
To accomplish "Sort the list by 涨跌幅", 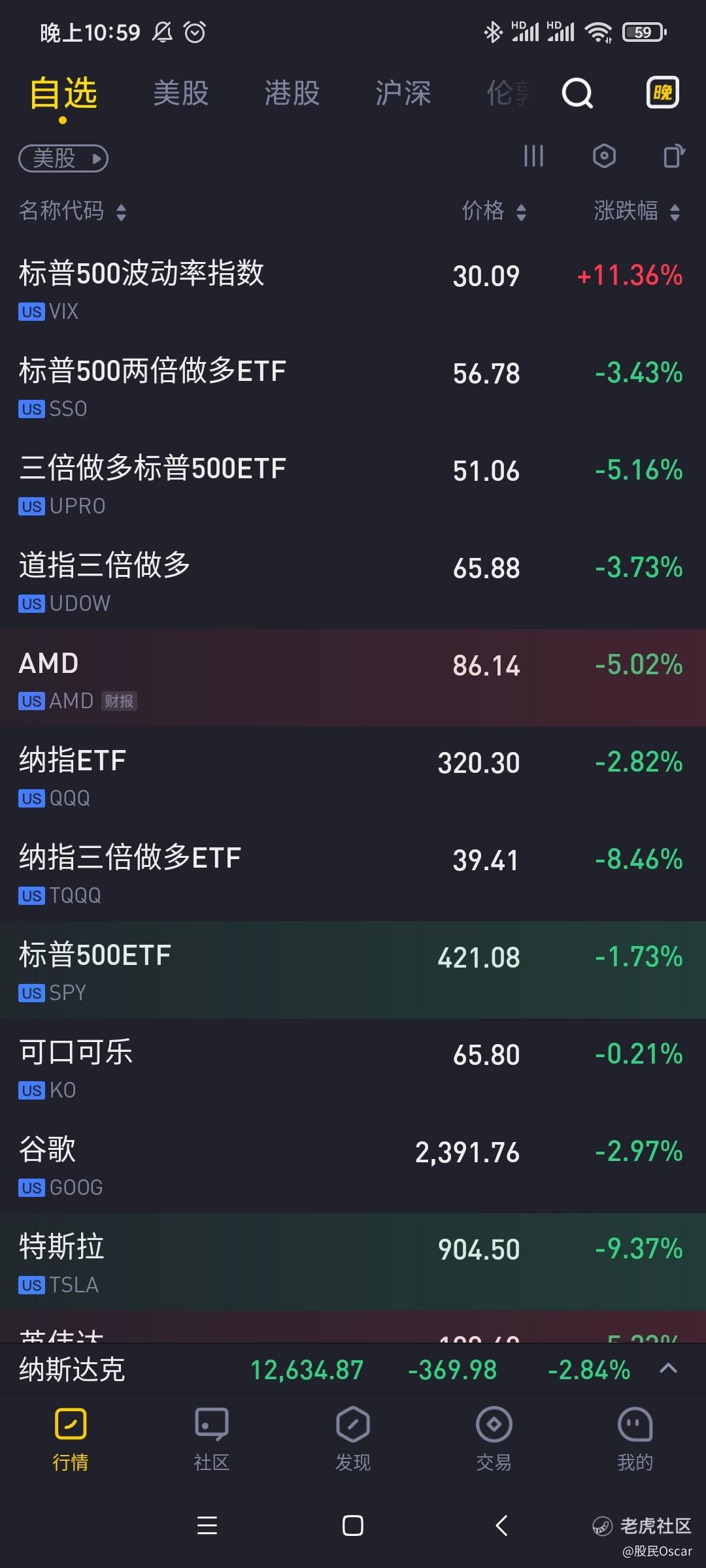I will click(637, 211).
